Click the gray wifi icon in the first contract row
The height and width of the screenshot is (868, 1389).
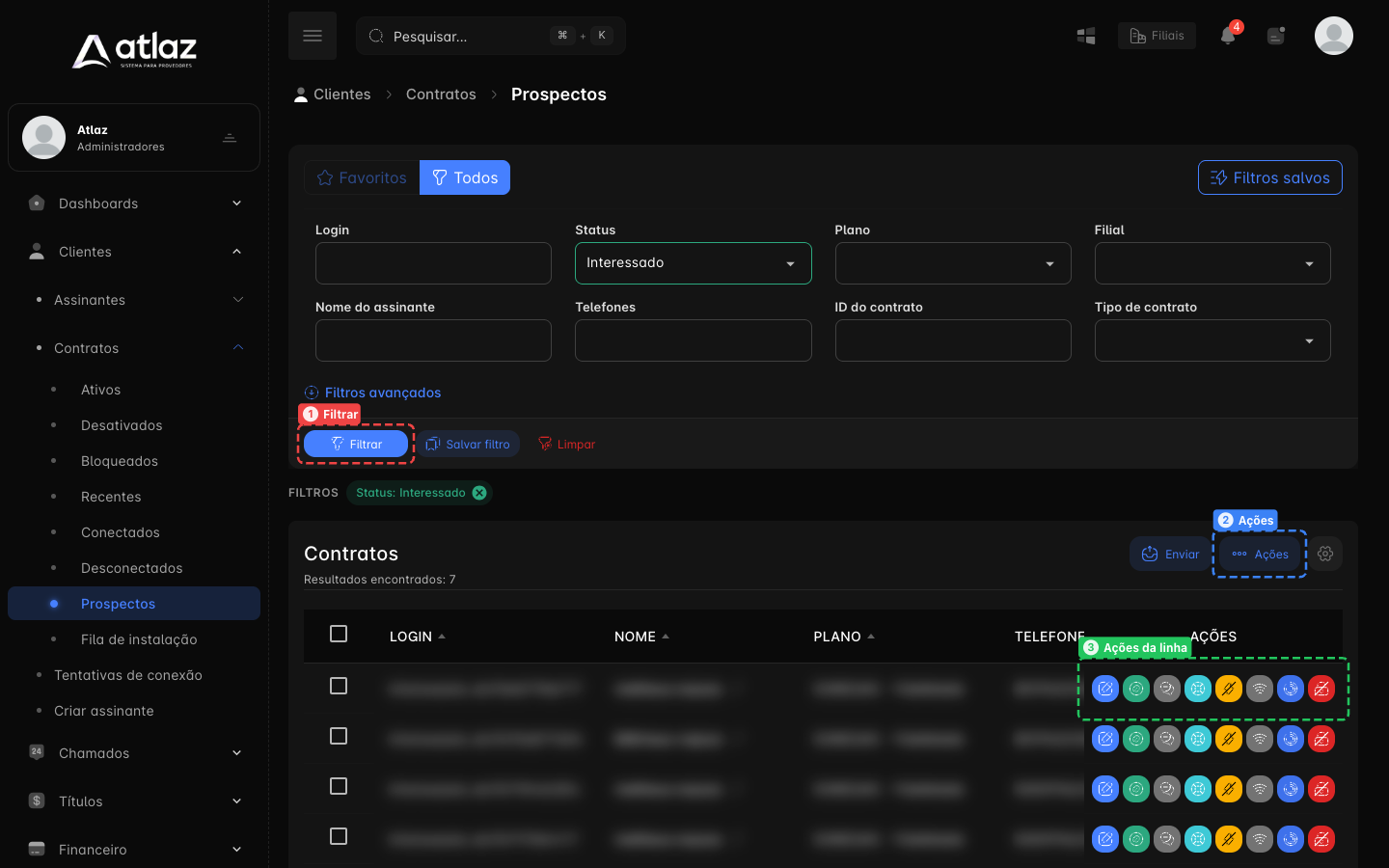pyautogui.click(x=1260, y=689)
